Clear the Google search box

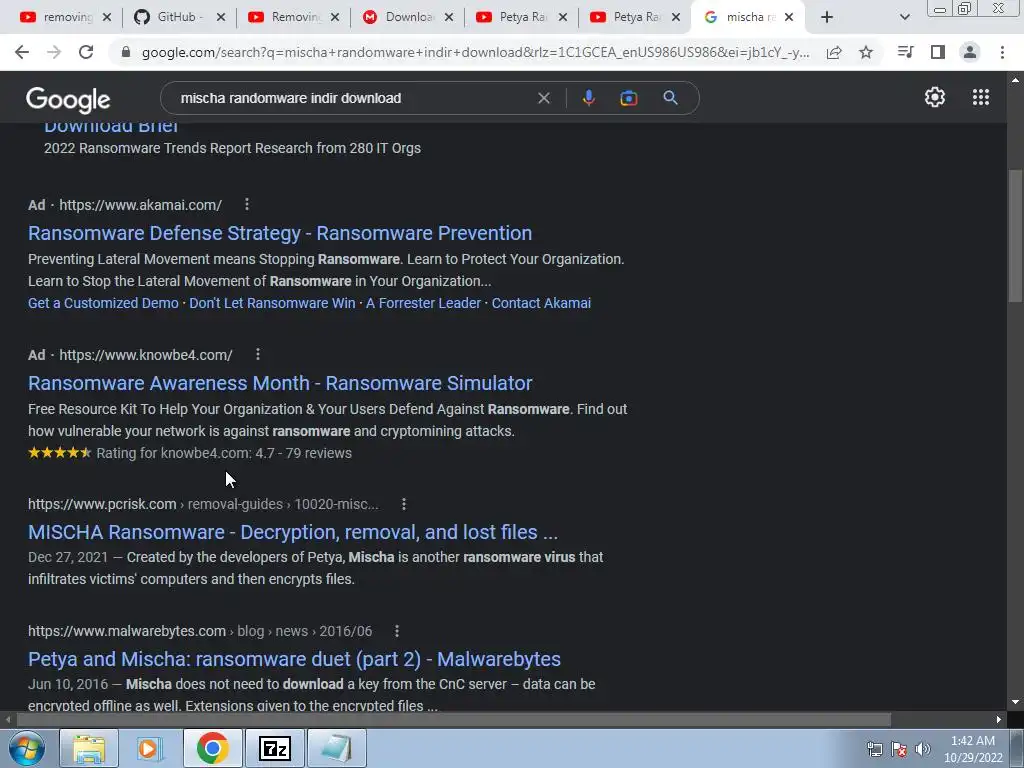coord(543,98)
